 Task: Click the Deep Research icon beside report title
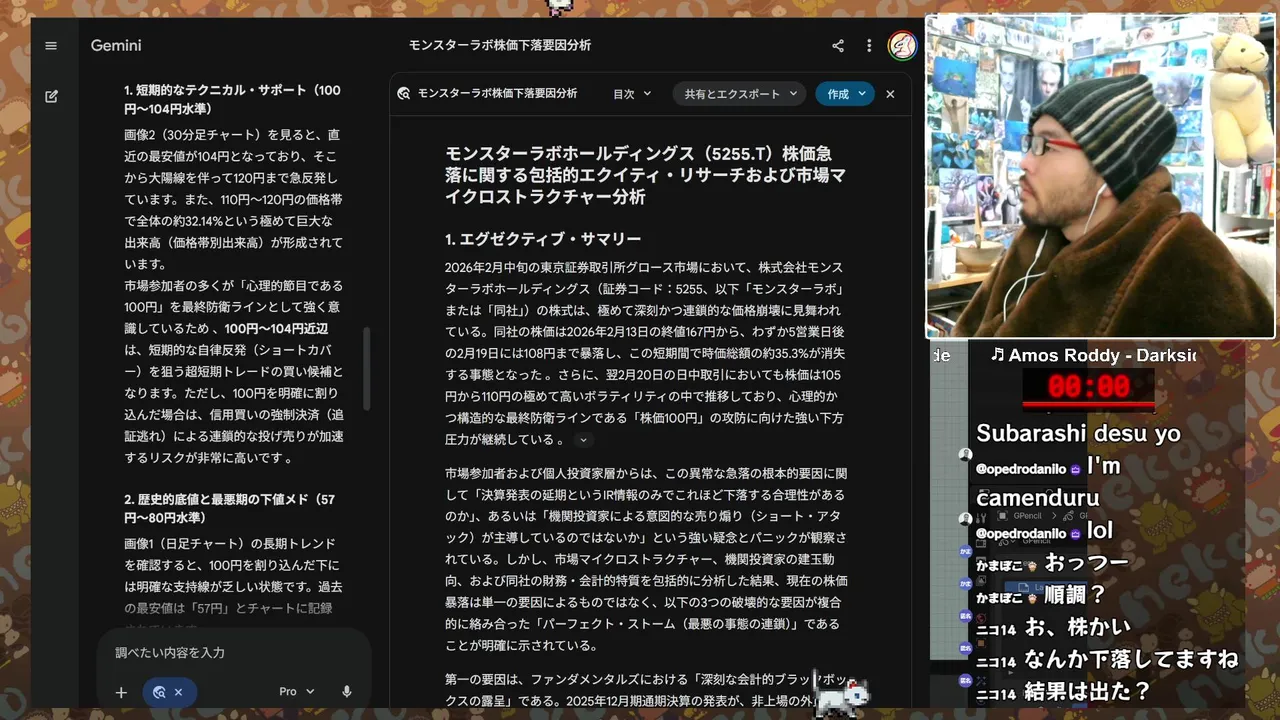(404, 94)
